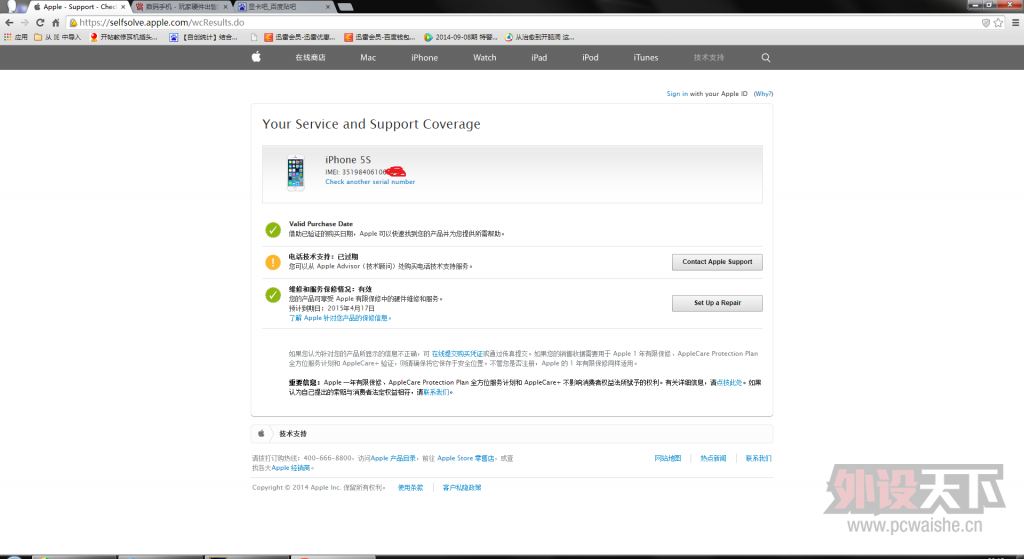Click green checkmark beside 维修和服务保修情况
Viewport: 1024px width, 559px height.
click(273, 295)
